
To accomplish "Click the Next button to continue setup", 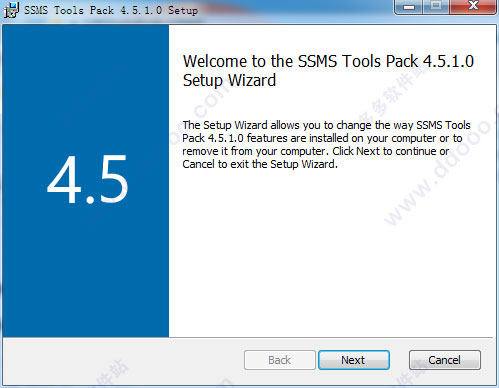I will coord(354,360).
